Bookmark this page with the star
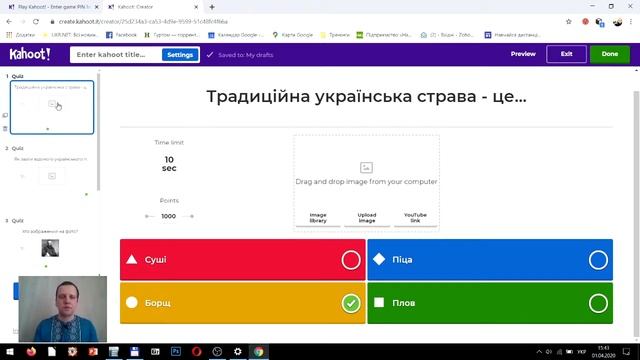This screenshot has height=360, width=640. [x=569, y=22]
